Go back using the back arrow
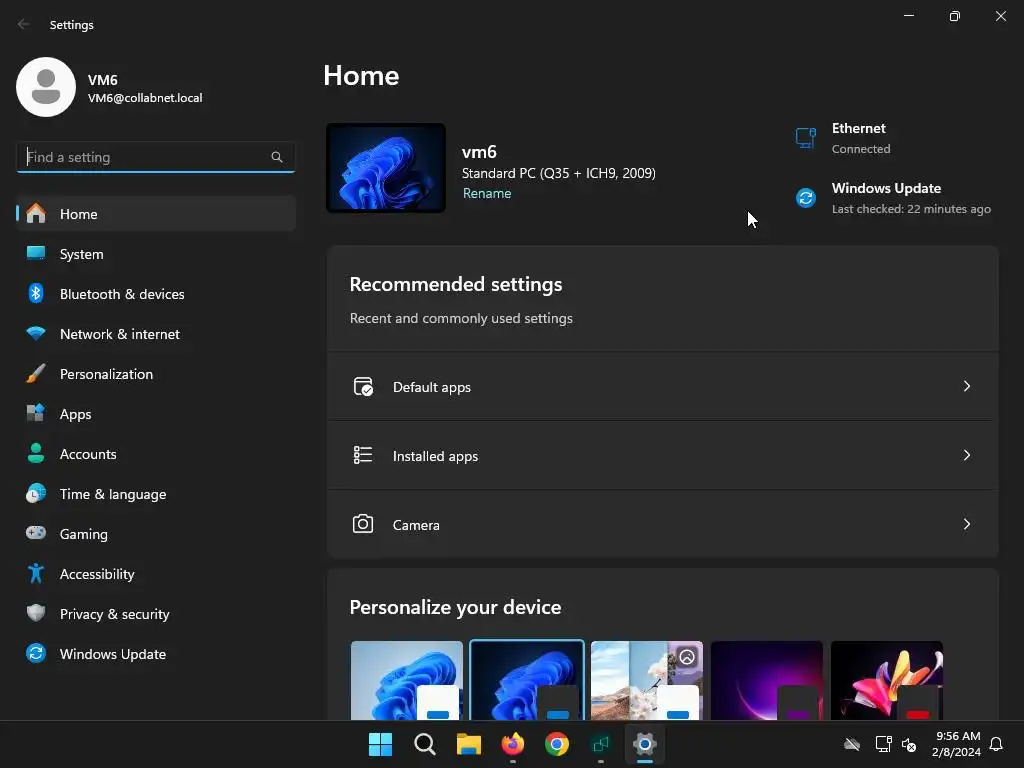Viewport: 1024px width, 768px height. (x=24, y=24)
